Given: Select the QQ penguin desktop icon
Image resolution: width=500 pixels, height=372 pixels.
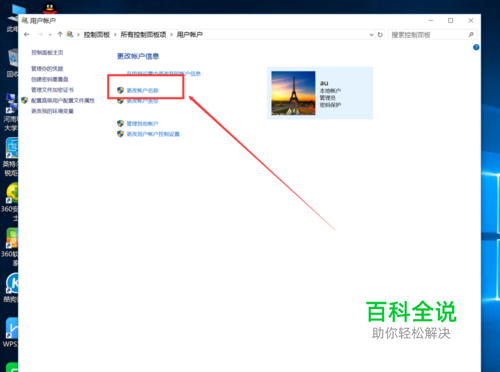Looking at the screenshot, I should click(x=50, y=8).
